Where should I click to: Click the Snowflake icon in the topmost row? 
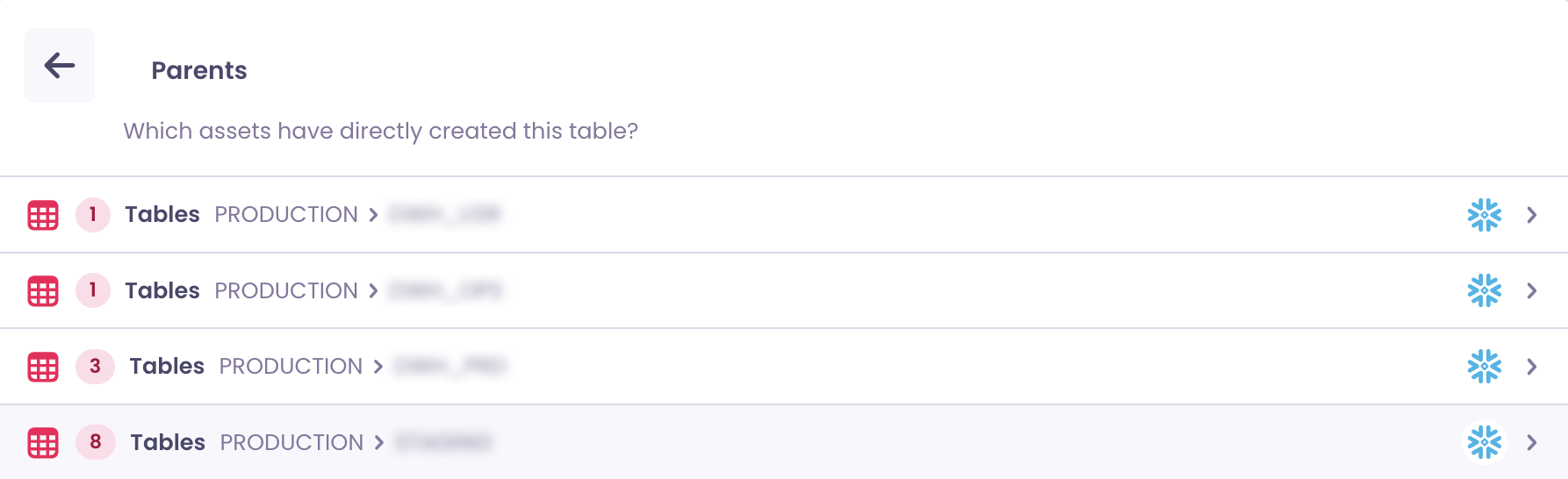pos(1484,215)
